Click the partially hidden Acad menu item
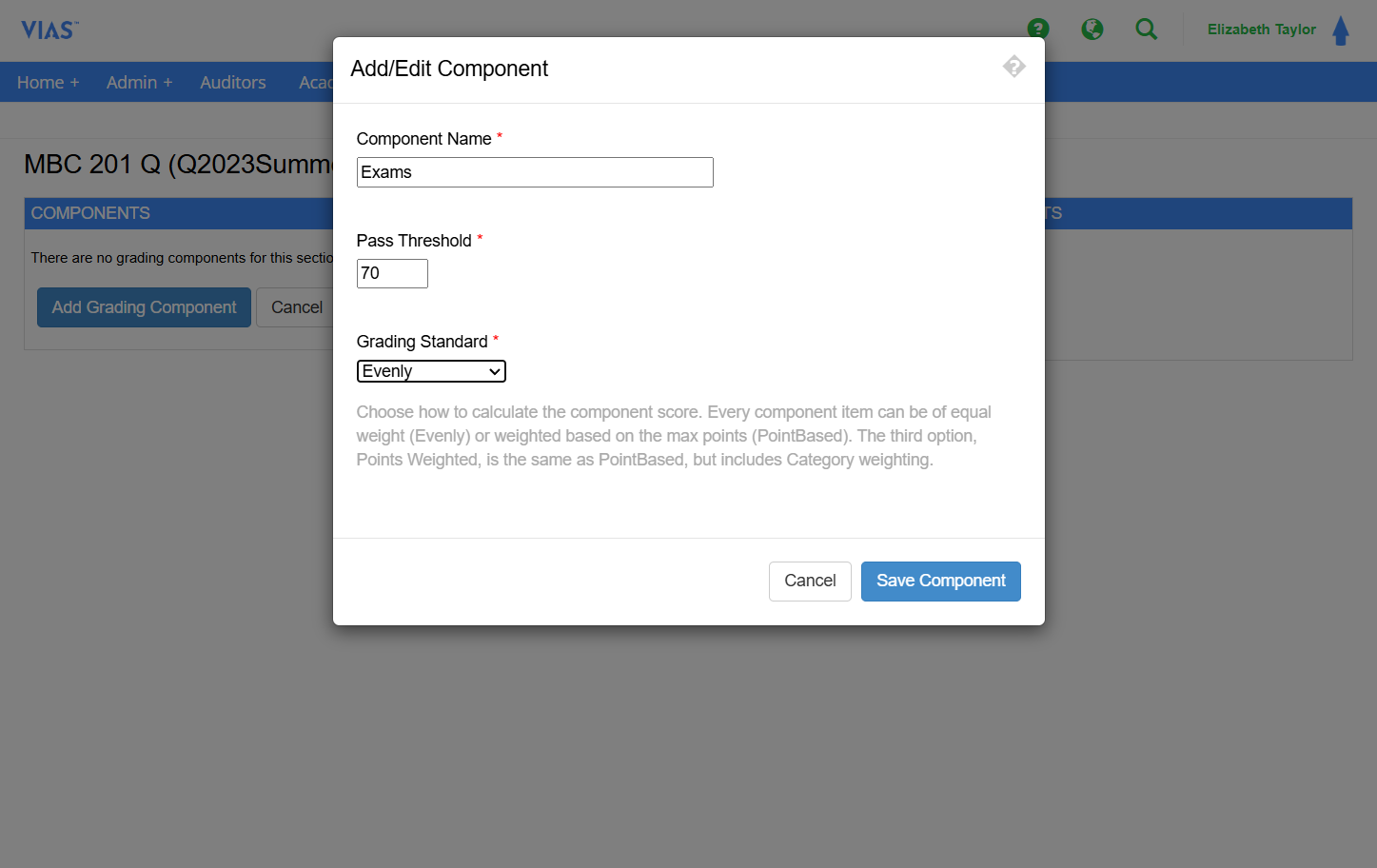1377x868 pixels. point(315,83)
